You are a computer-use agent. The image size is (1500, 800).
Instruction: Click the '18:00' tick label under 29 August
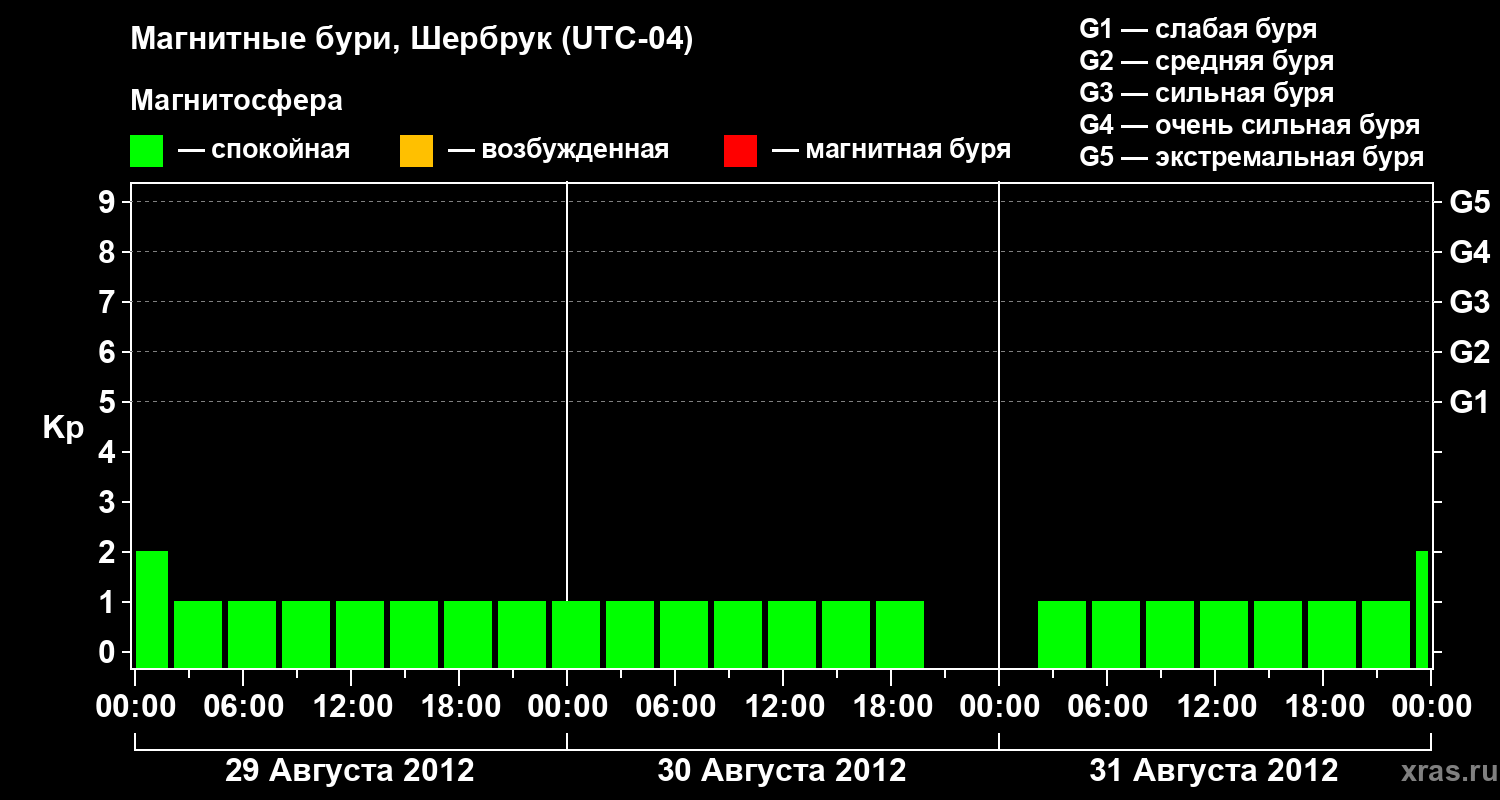tap(459, 707)
